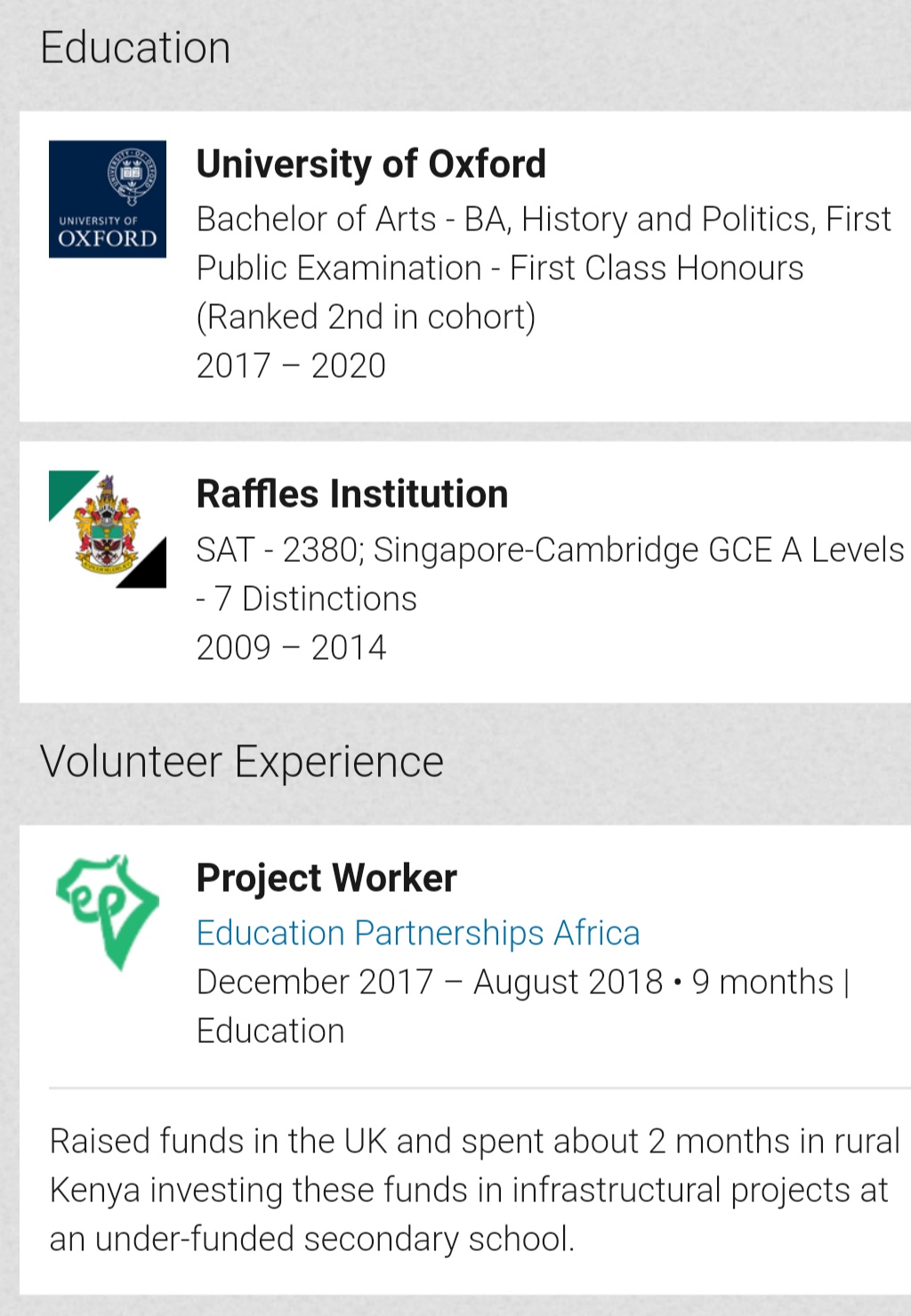This screenshot has height=1316, width=911.
Task: Tap the Volunteer Experience section heading
Action: click(x=242, y=762)
